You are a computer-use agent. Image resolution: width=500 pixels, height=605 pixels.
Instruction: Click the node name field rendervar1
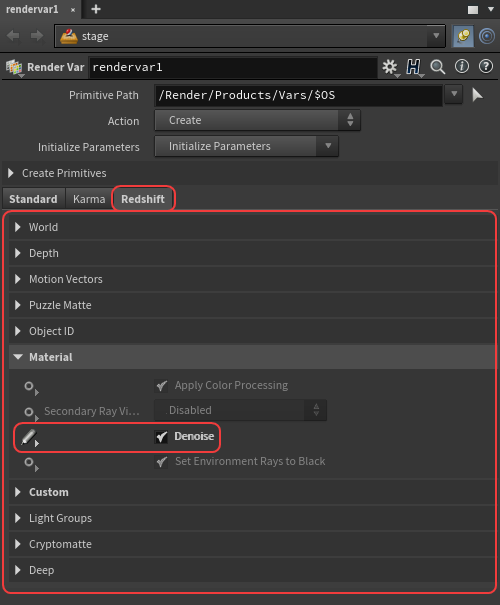click(233, 67)
